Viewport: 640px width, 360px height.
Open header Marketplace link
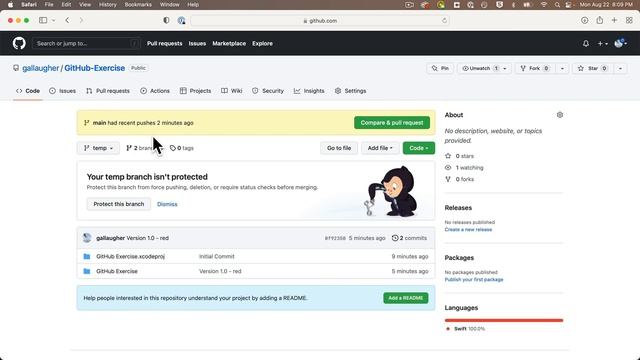(x=229, y=43)
